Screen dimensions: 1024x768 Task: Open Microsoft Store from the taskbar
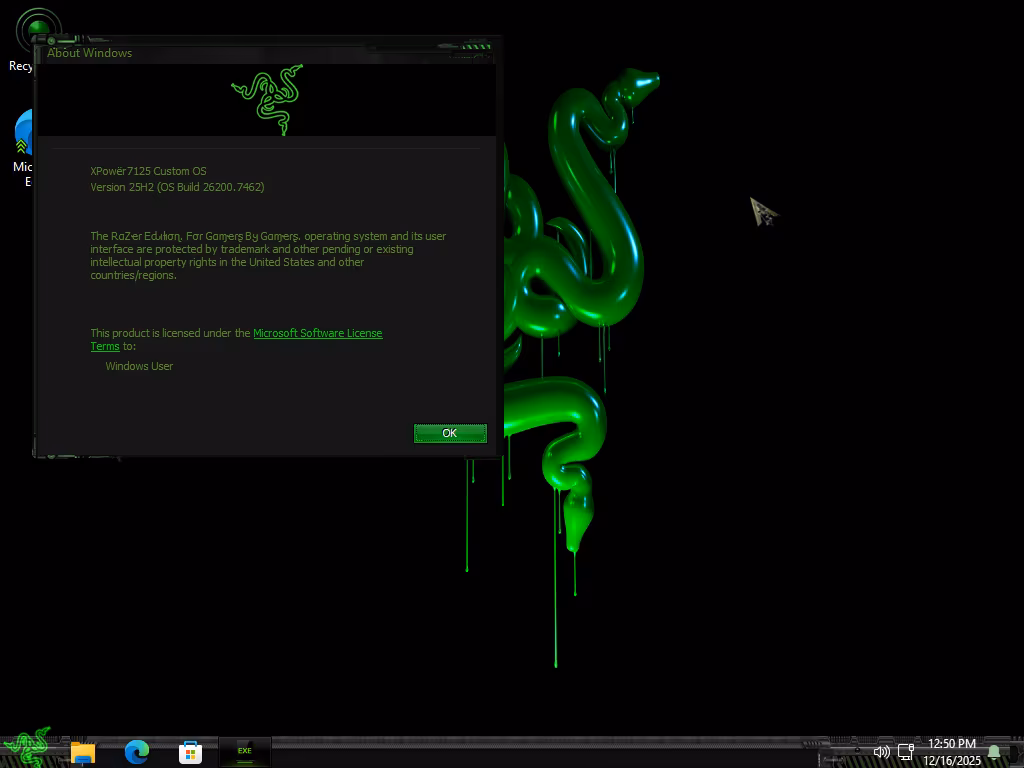(190, 752)
